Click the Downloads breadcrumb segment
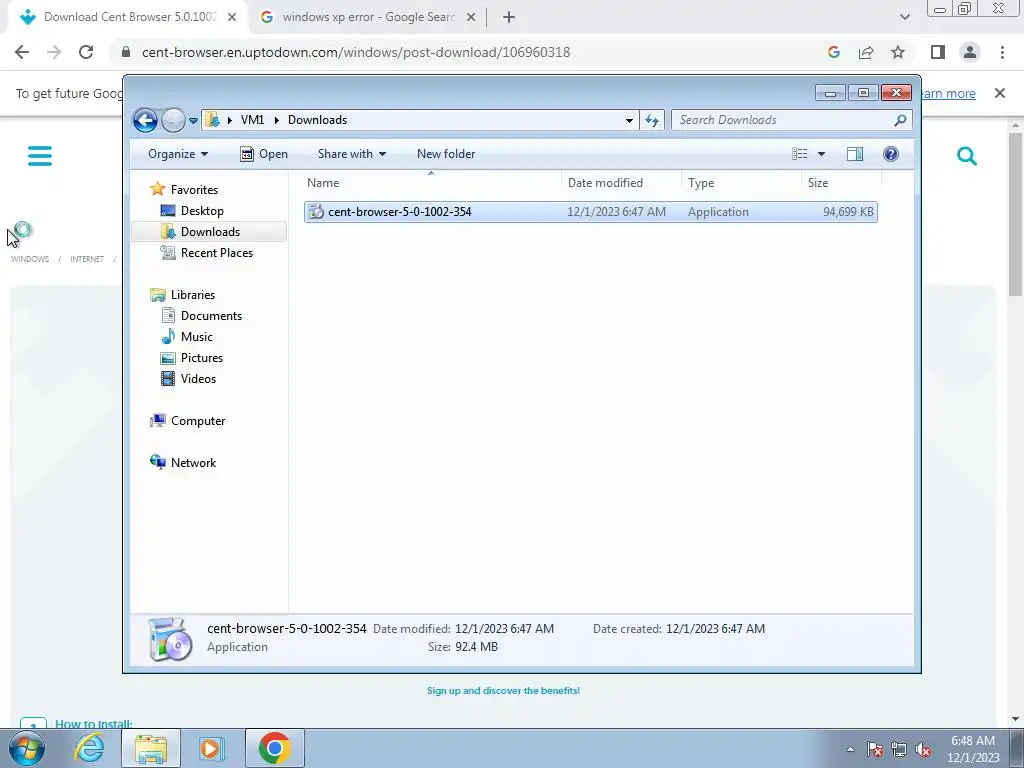 coord(317,120)
